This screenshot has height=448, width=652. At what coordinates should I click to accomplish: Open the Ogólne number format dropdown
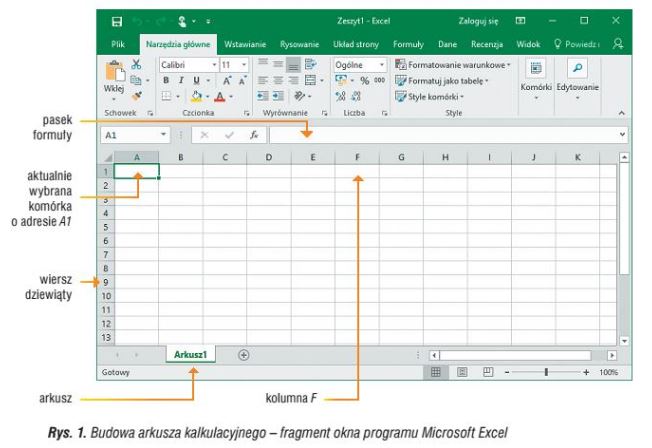tap(381, 65)
